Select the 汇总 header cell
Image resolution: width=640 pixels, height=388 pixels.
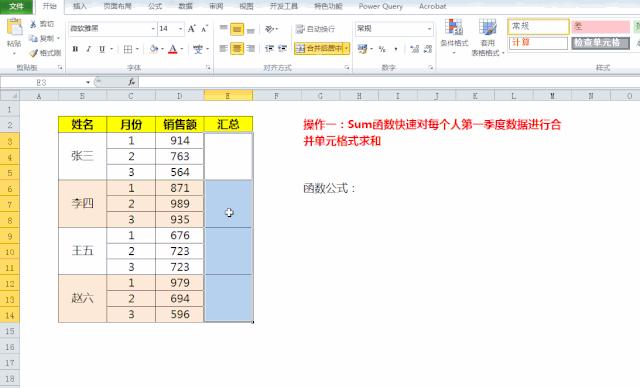[x=228, y=124]
